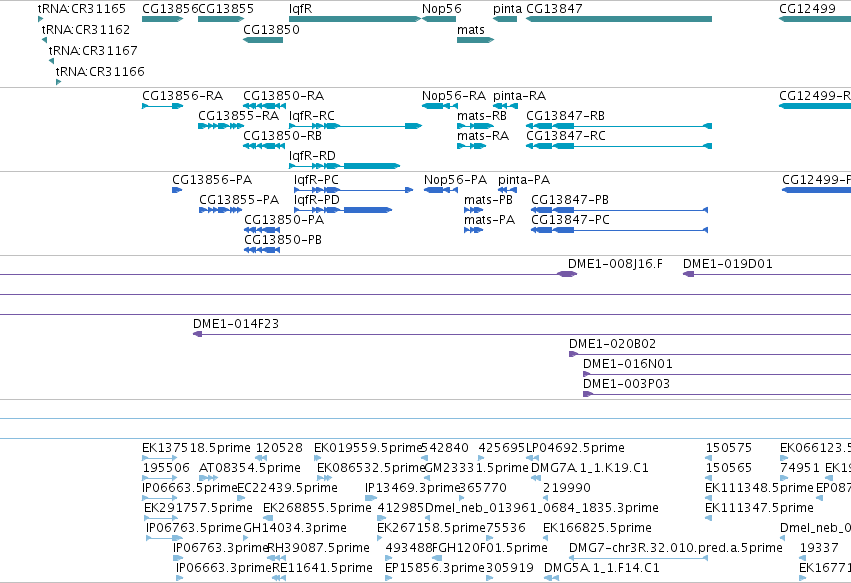Image resolution: width=851 pixels, height=583 pixels.
Task: Click transcript CG13850-RB
Action: click(x=264, y=146)
